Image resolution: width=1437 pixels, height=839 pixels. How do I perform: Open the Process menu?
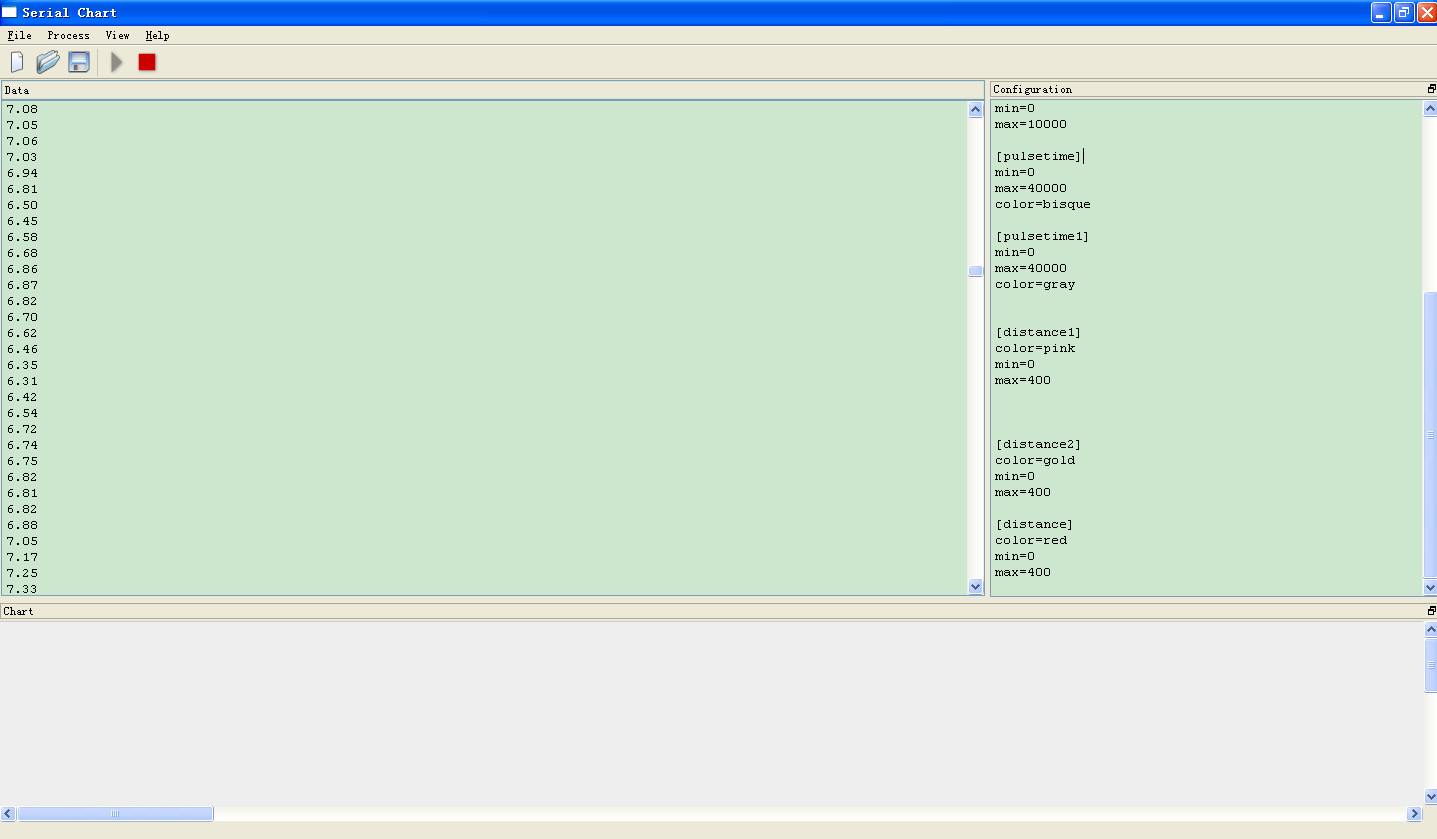click(x=68, y=35)
